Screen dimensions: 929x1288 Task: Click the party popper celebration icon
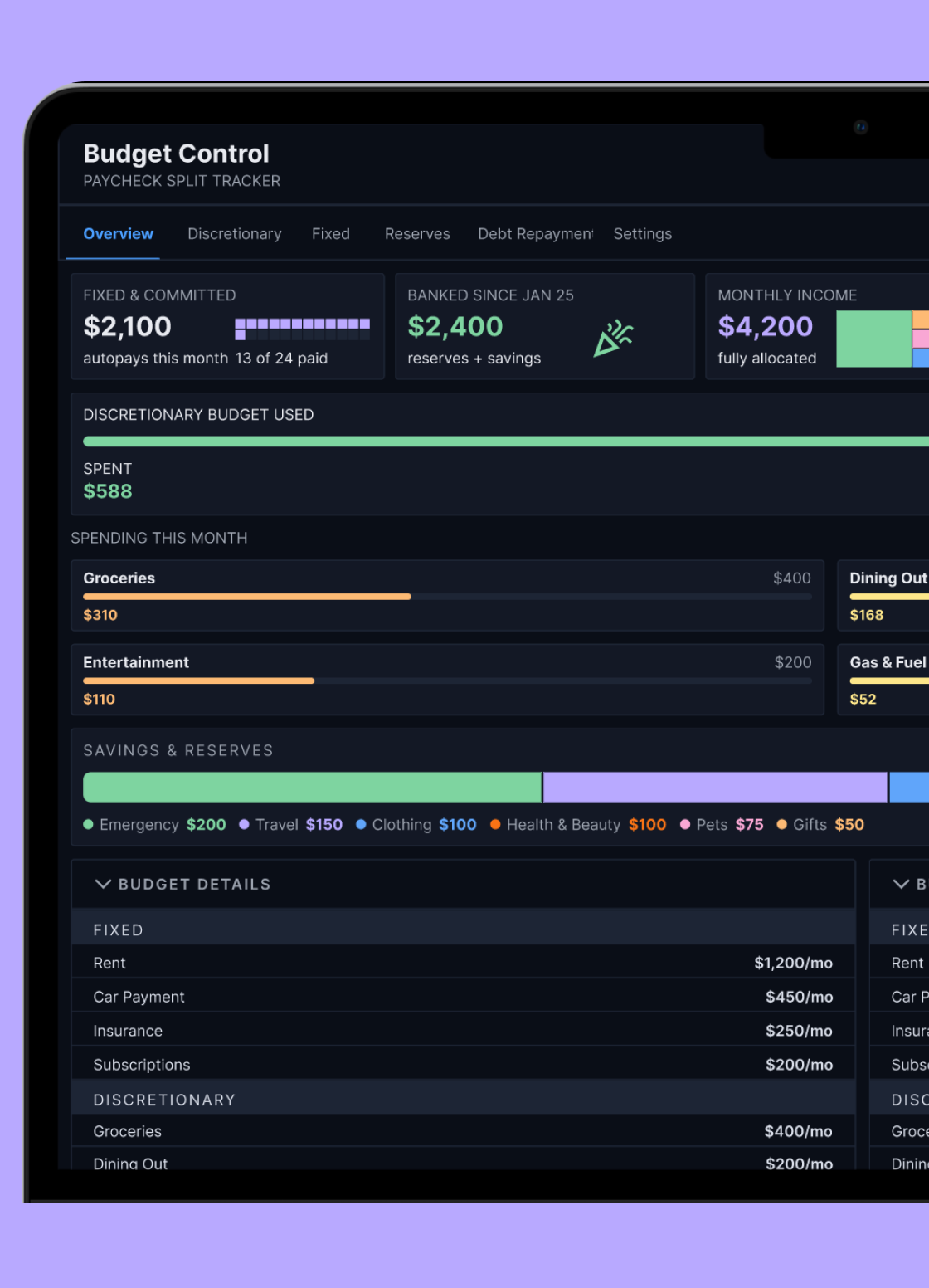[613, 339]
